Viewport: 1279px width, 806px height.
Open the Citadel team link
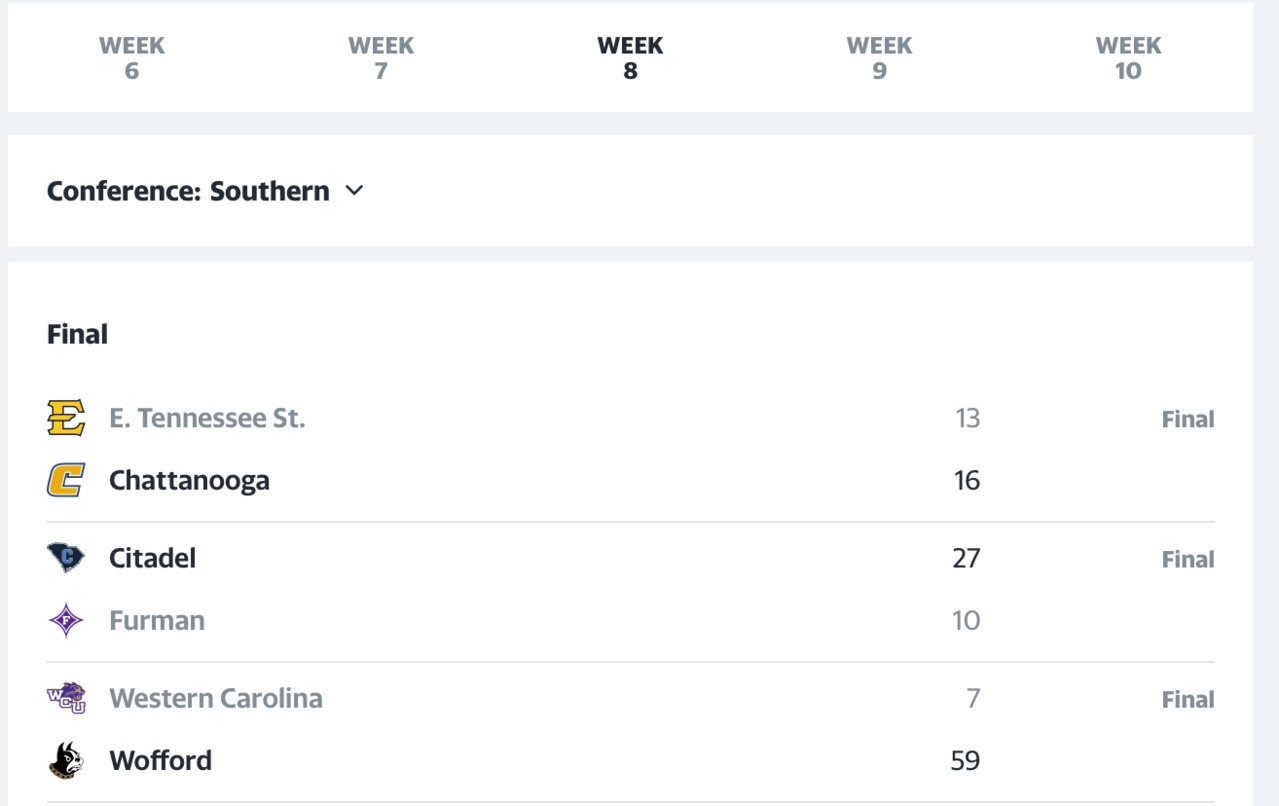152,558
